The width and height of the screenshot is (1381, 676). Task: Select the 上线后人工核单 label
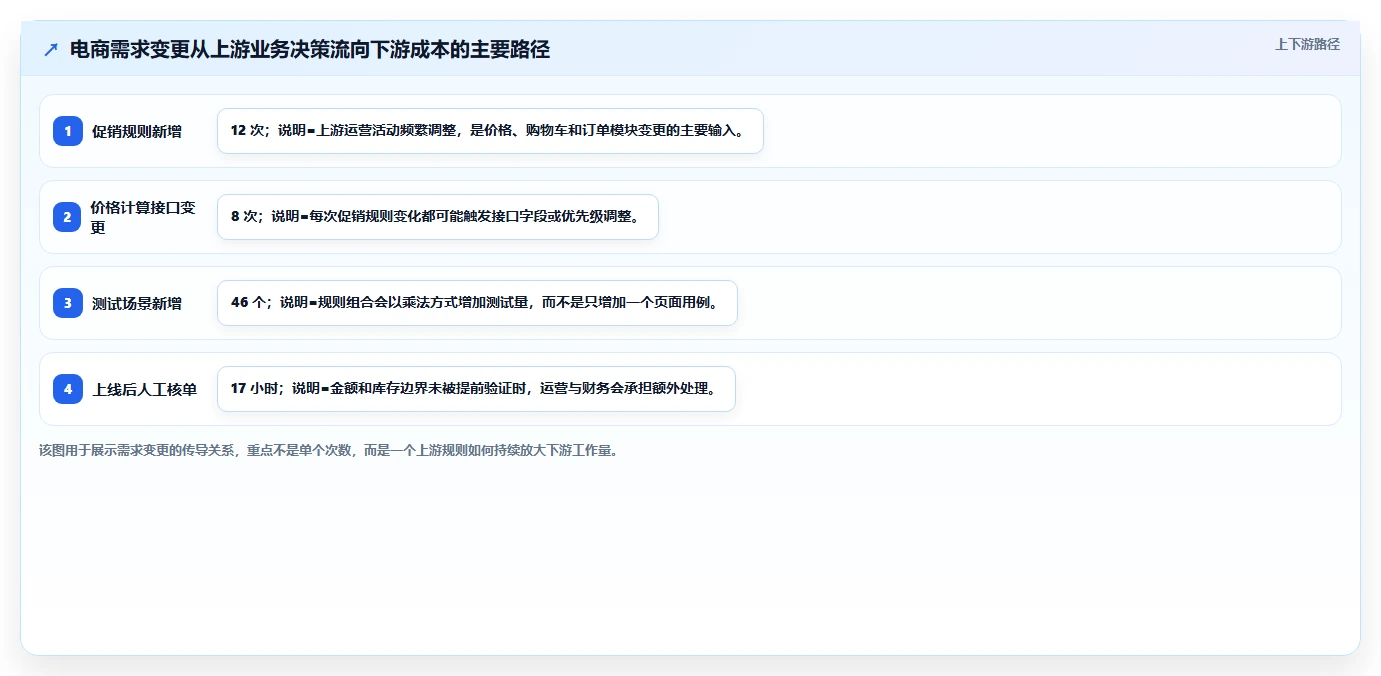[145, 389]
